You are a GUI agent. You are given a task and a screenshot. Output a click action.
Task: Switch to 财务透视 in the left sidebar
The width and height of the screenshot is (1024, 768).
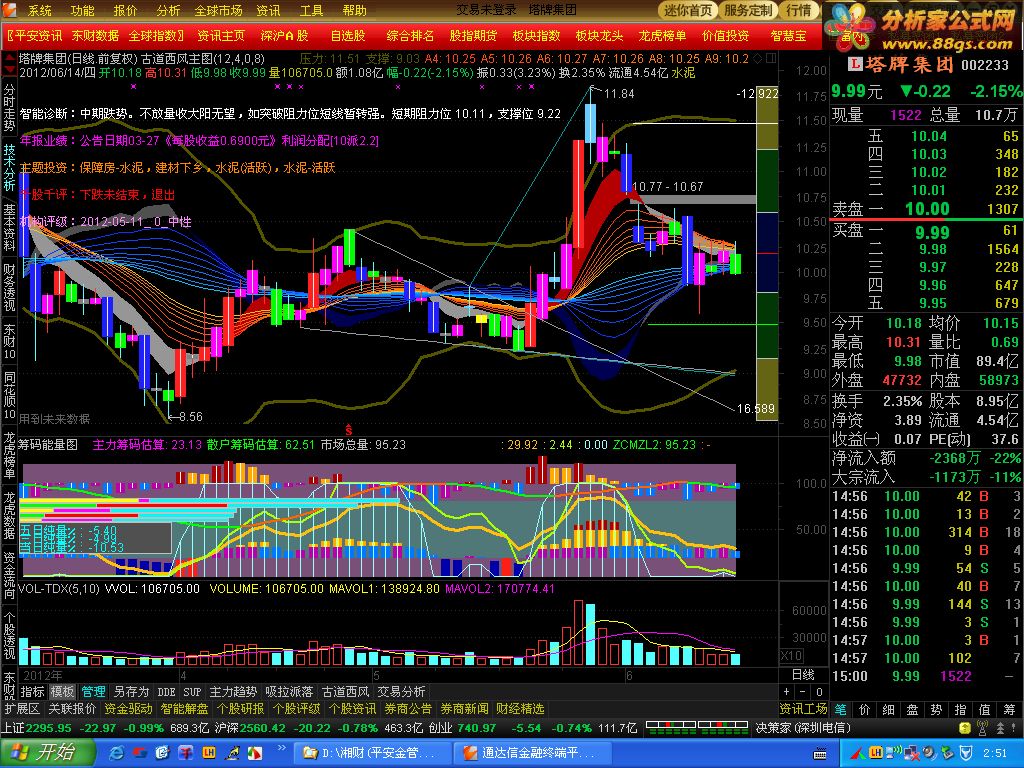coord(9,287)
